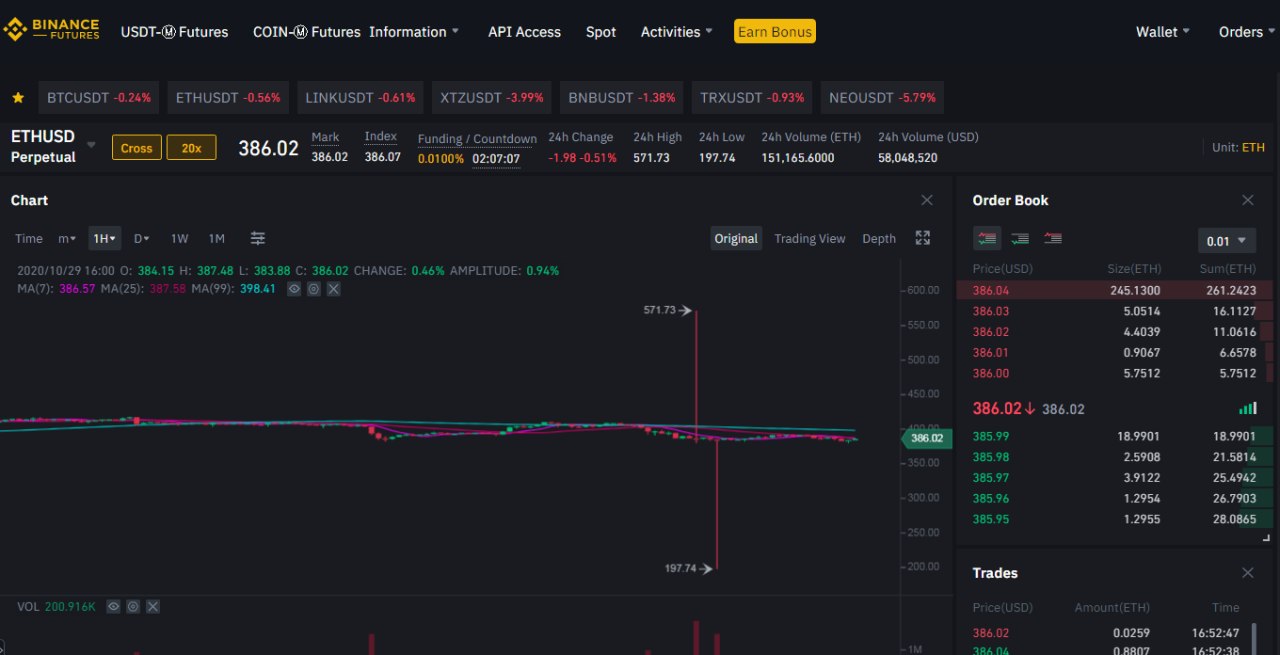The height and width of the screenshot is (655, 1280).
Task: Select XTZUSDT in the ticker bar
Action: pyautogui.click(x=492, y=98)
